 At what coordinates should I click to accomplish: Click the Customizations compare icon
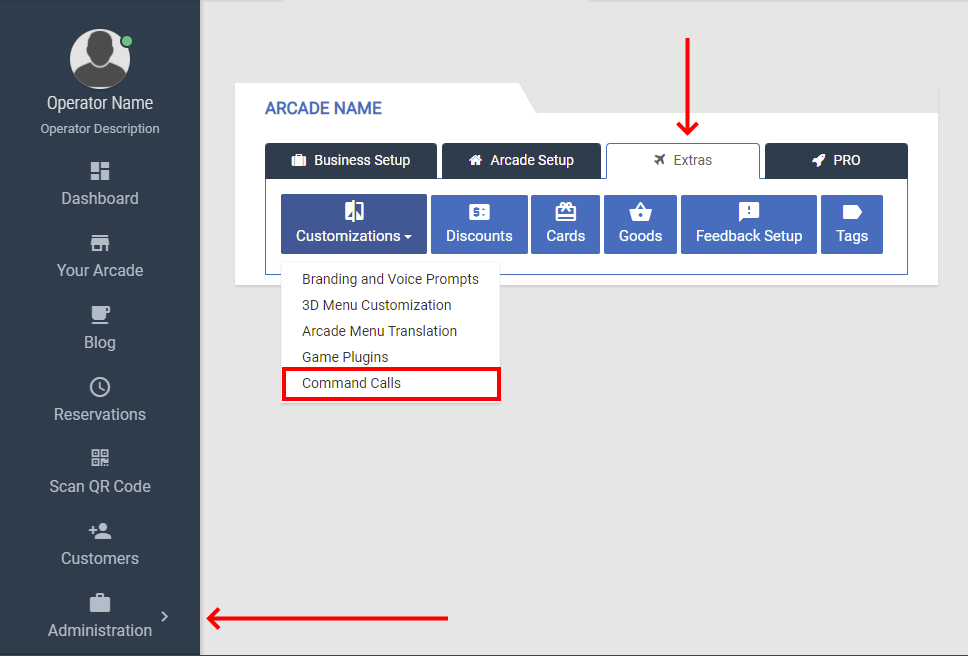[x=354, y=211]
